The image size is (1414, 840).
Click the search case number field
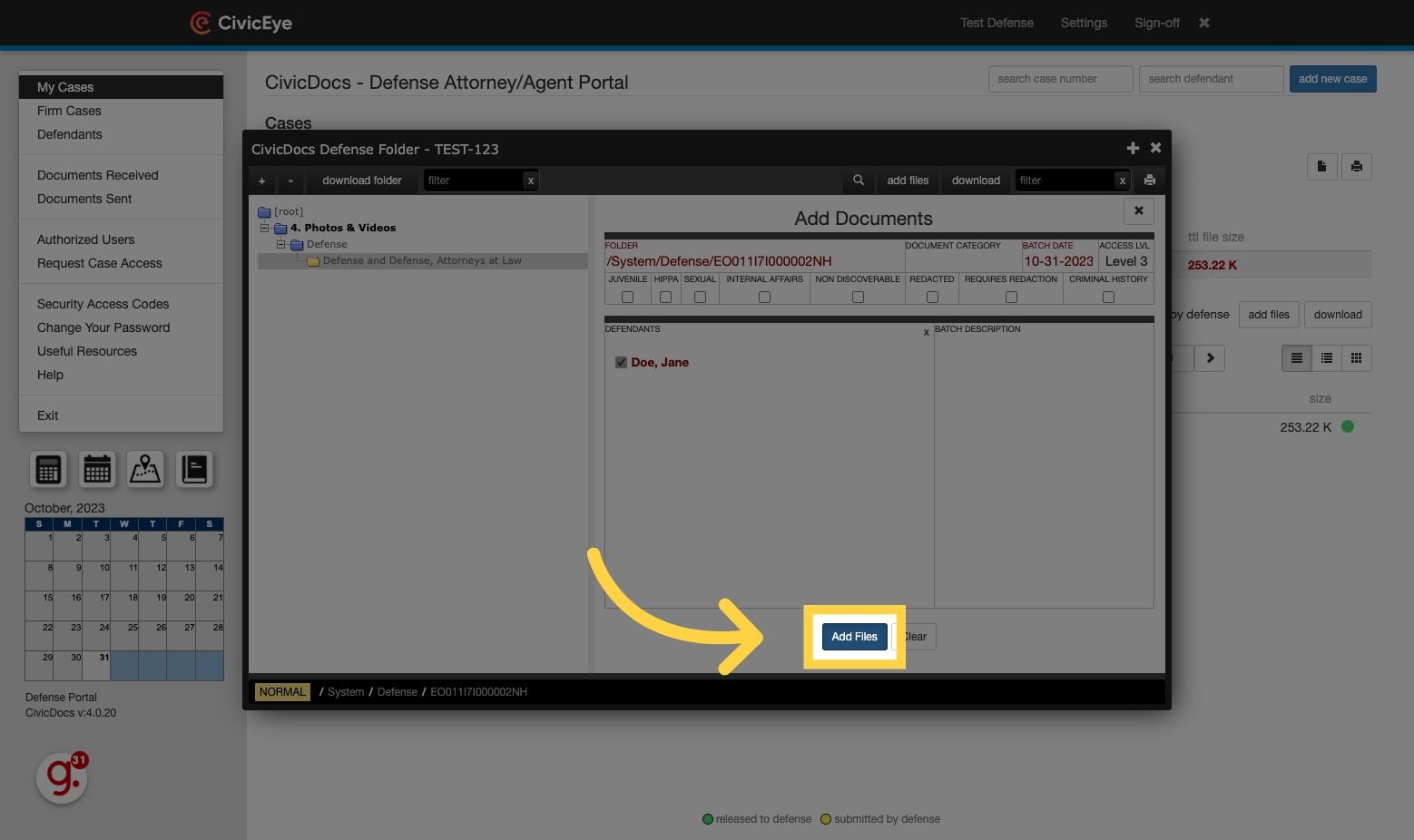1061,79
